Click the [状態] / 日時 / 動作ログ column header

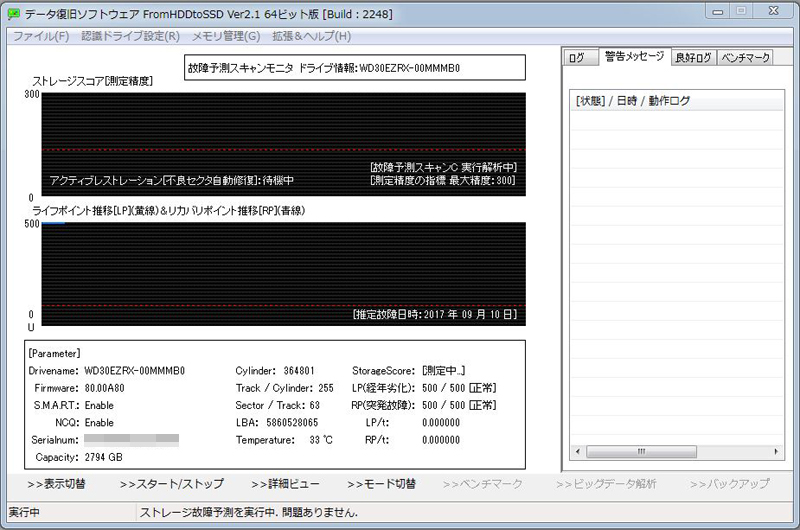click(677, 101)
